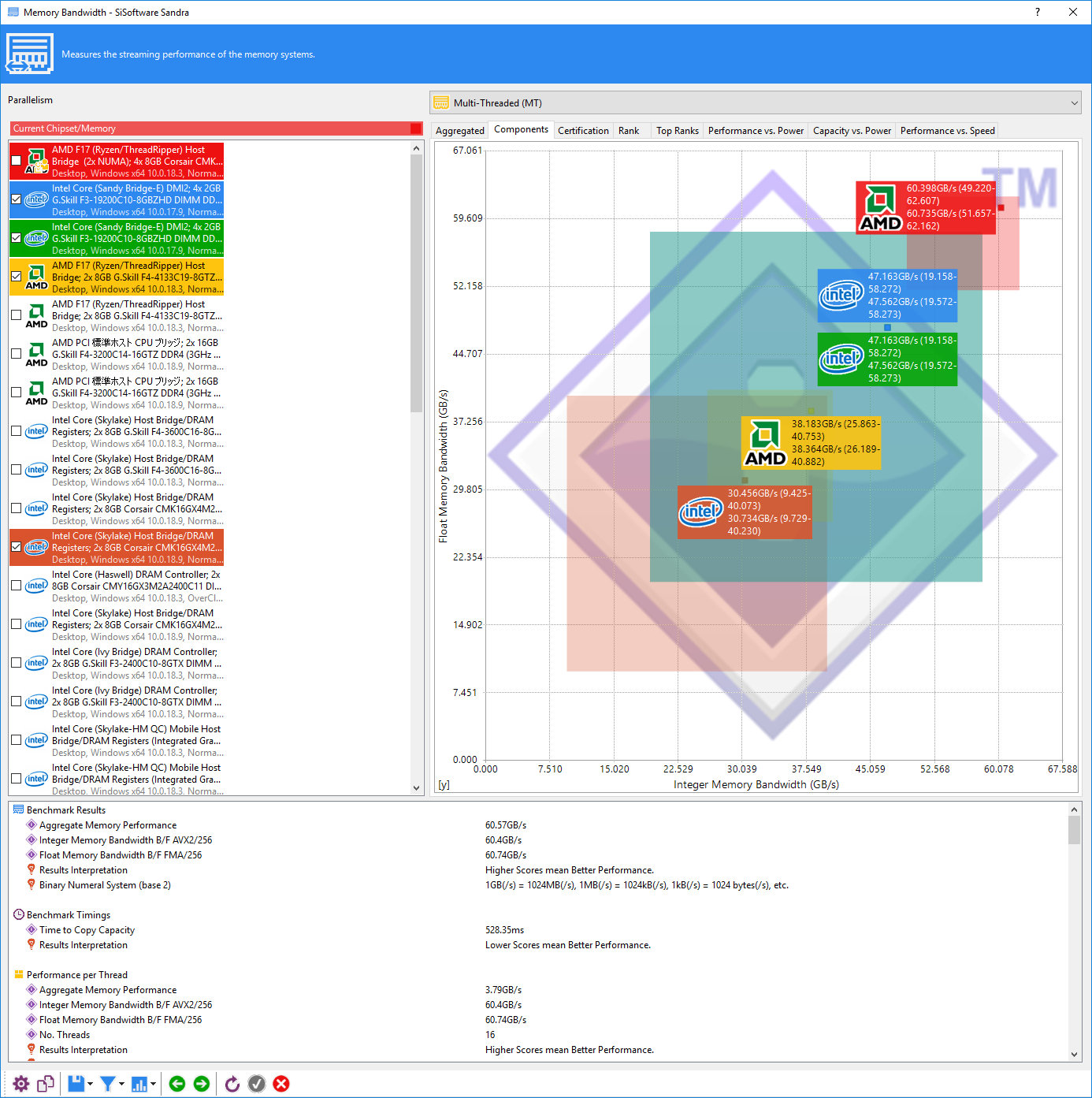This screenshot has width=1092, height=1098.
Task: Check the Intel Core (Haswell) DRAM Controller entry
Action: point(16,586)
